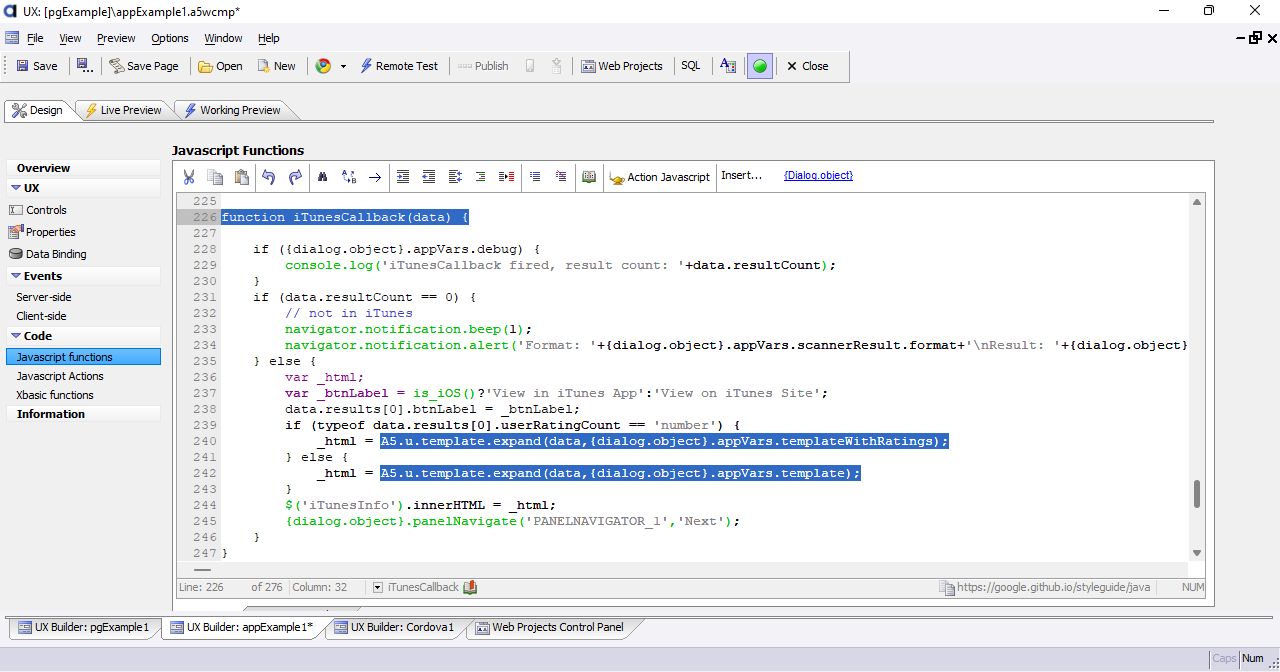Click the comment lines icon
Viewport: 1280px width, 672px height.
[x=534, y=176]
